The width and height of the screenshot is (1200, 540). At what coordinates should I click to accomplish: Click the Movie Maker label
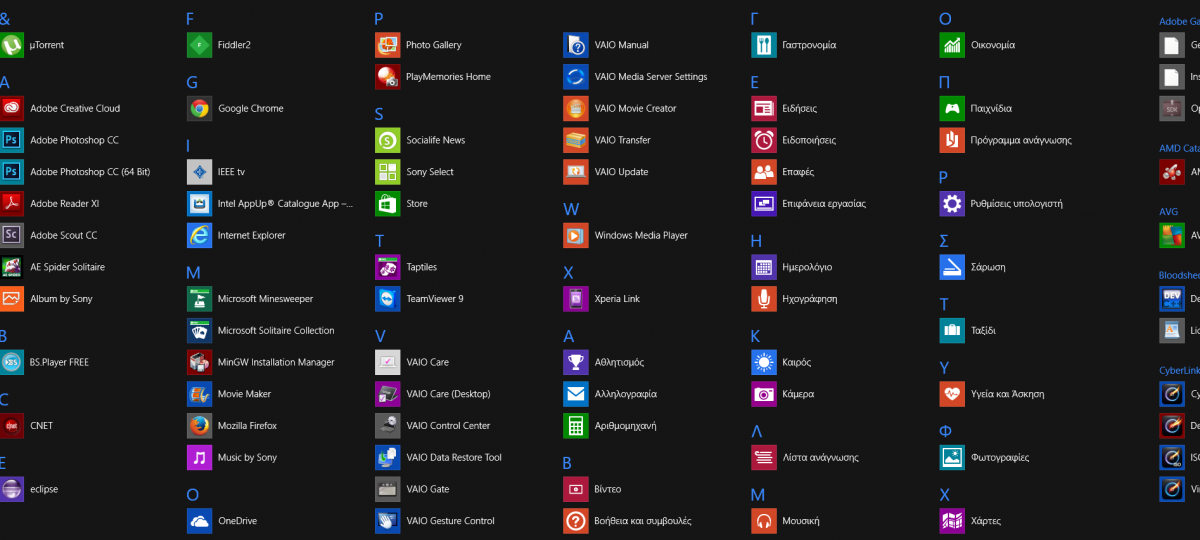244,394
